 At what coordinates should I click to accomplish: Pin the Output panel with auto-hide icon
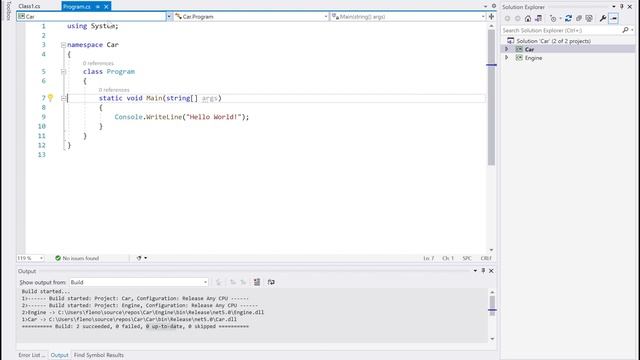483,271
